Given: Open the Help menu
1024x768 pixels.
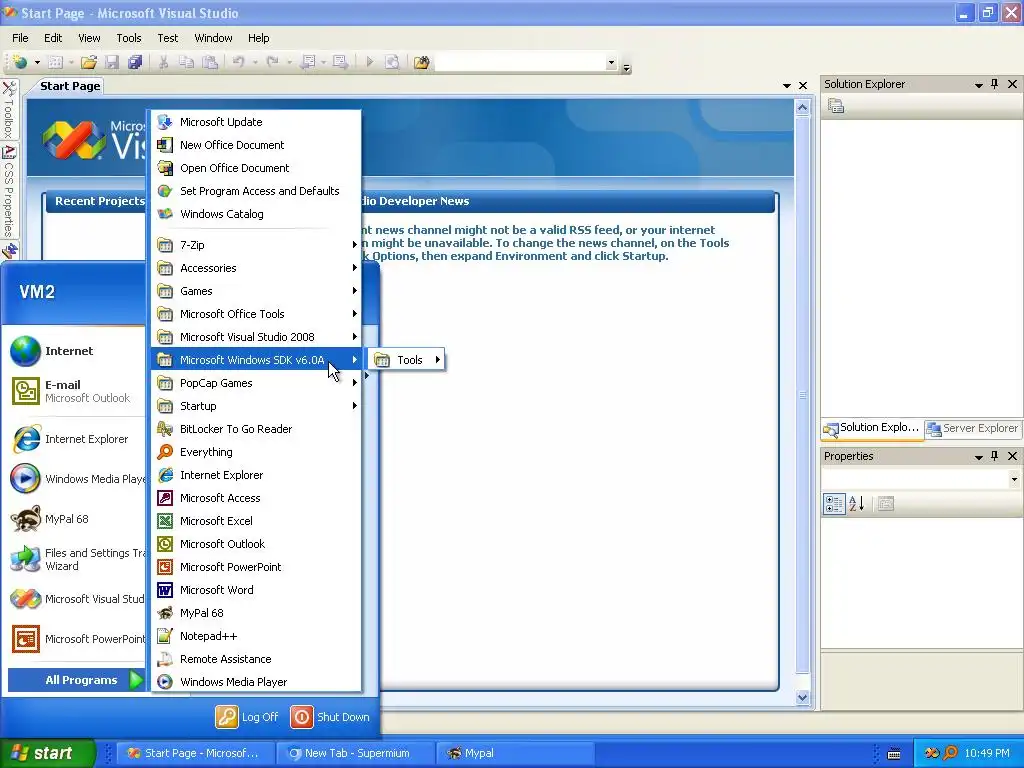Looking at the screenshot, I should click(259, 38).
